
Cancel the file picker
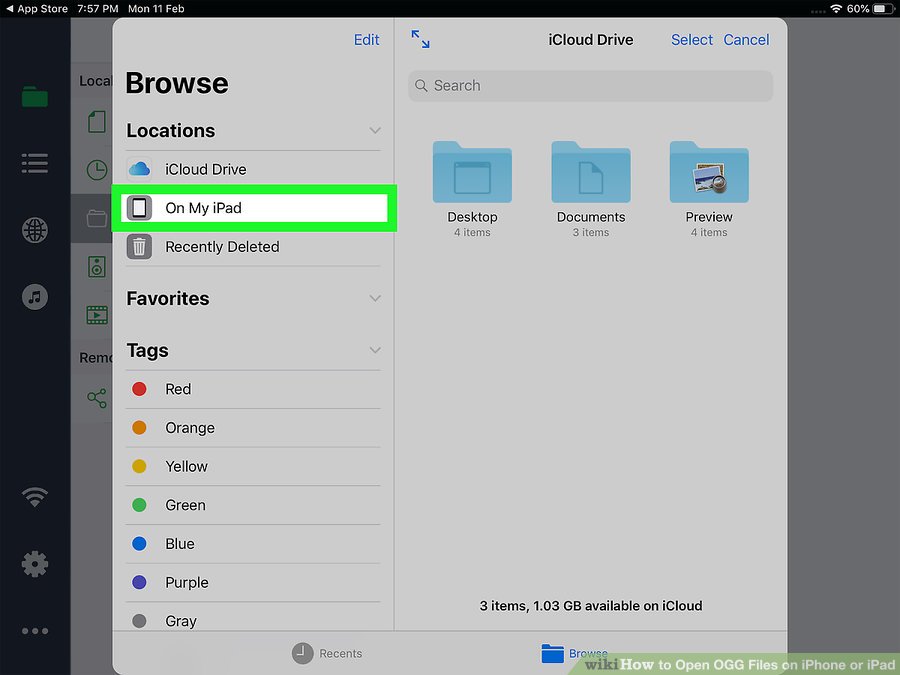pos(746,40)
